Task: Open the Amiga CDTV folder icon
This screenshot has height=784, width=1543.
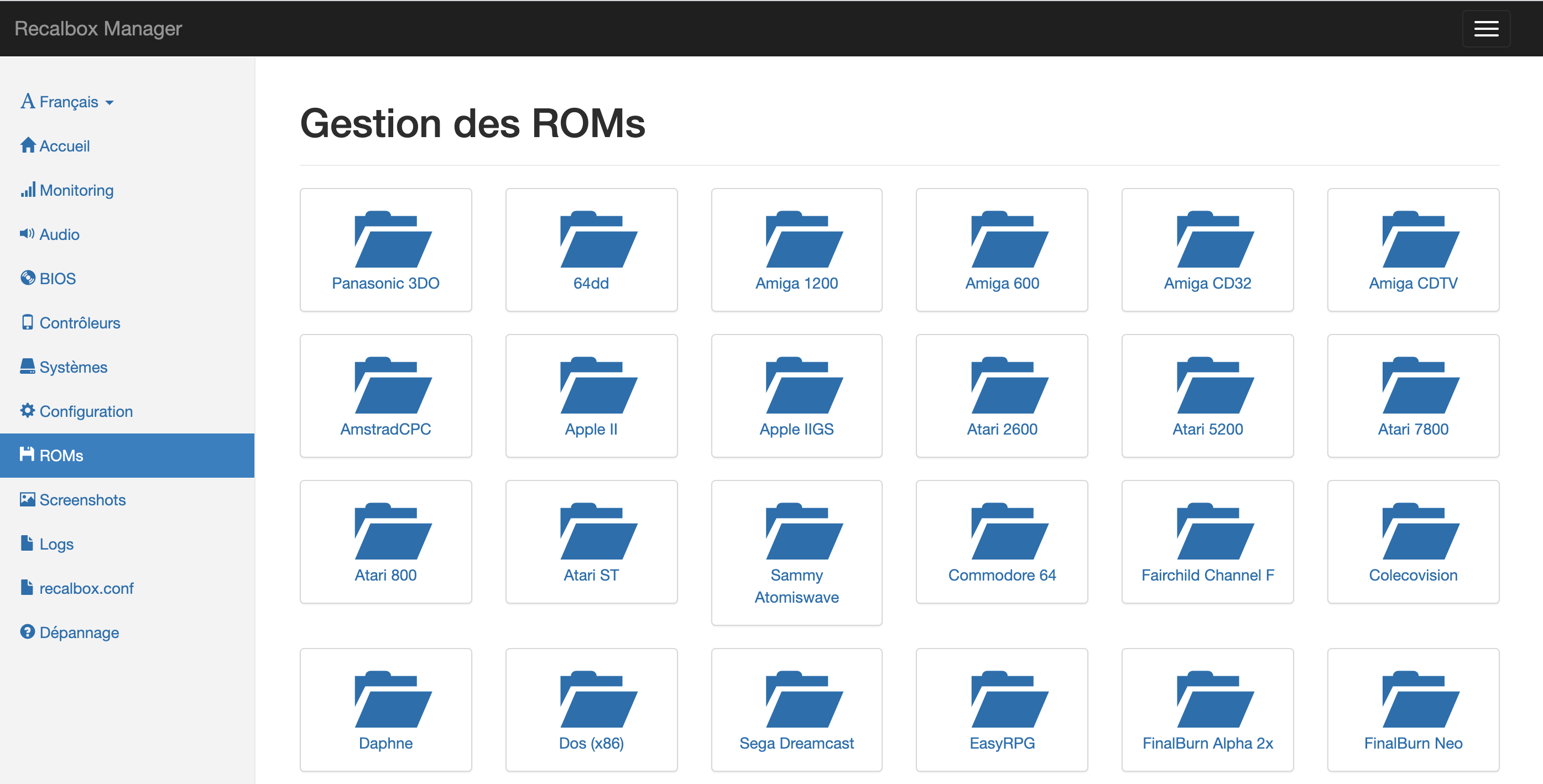Action: click(x=1420, y=239)
